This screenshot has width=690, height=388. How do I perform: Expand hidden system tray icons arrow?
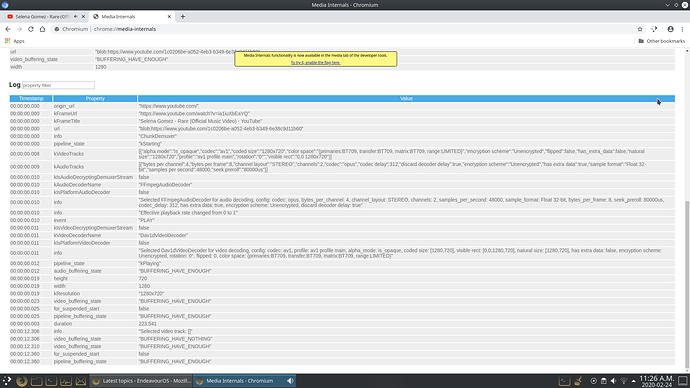[x=634, y=381]
